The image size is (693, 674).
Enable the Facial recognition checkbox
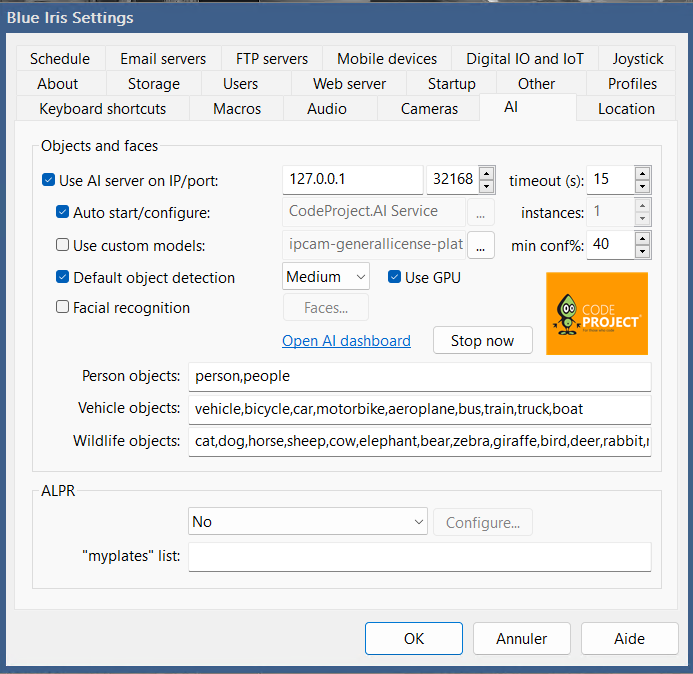(63, 308)
